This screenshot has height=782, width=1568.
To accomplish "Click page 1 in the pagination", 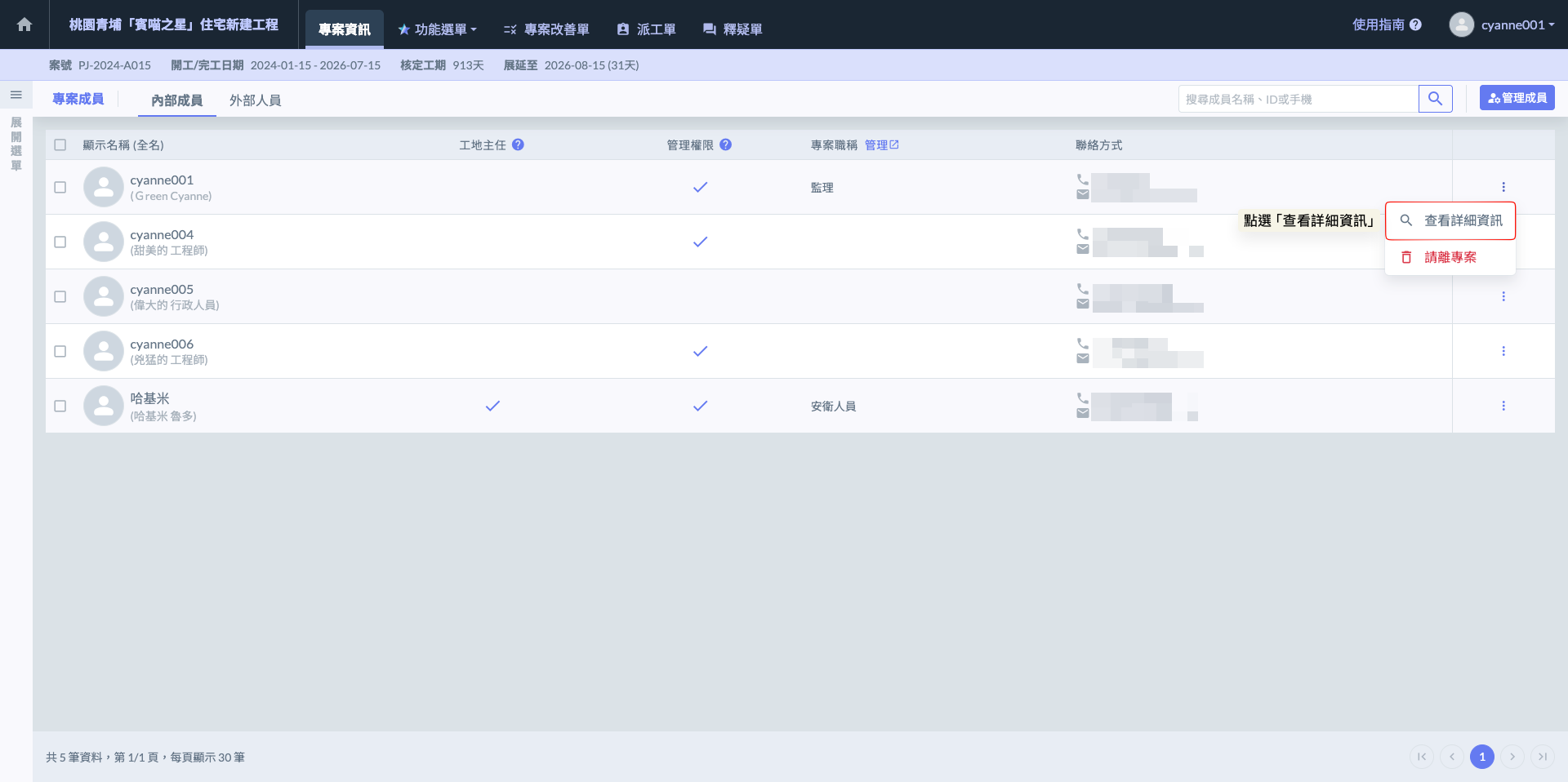I will coord(1481,757).
